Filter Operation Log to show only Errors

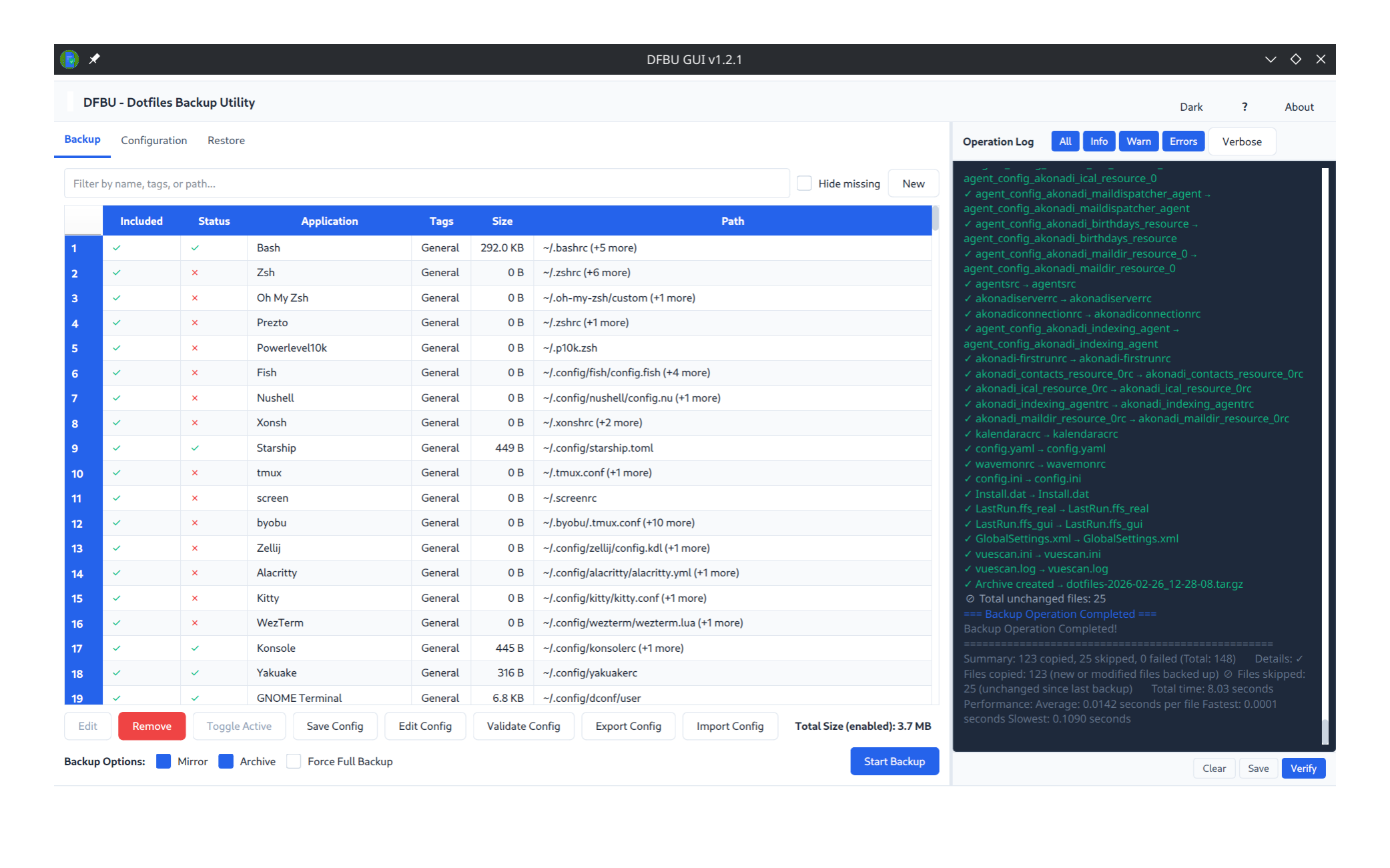1182,141
